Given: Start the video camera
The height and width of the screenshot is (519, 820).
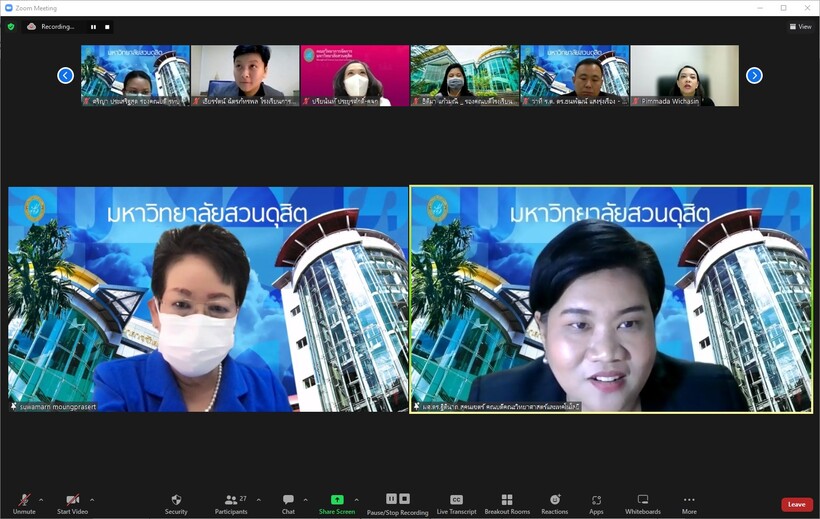Looking at the screenshot, I should (x=72, y=504).
